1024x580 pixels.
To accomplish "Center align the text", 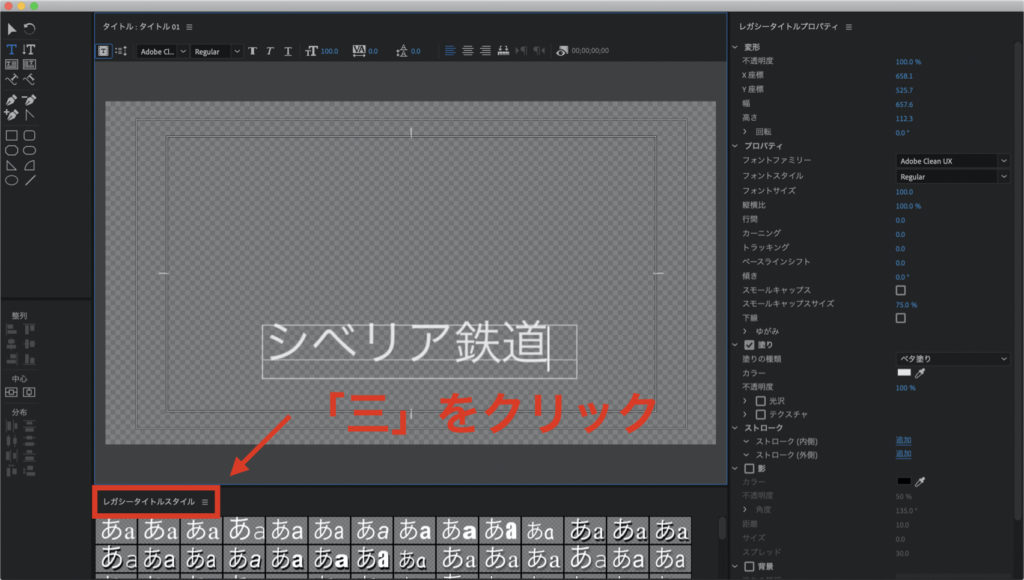I will click(468, 51).
